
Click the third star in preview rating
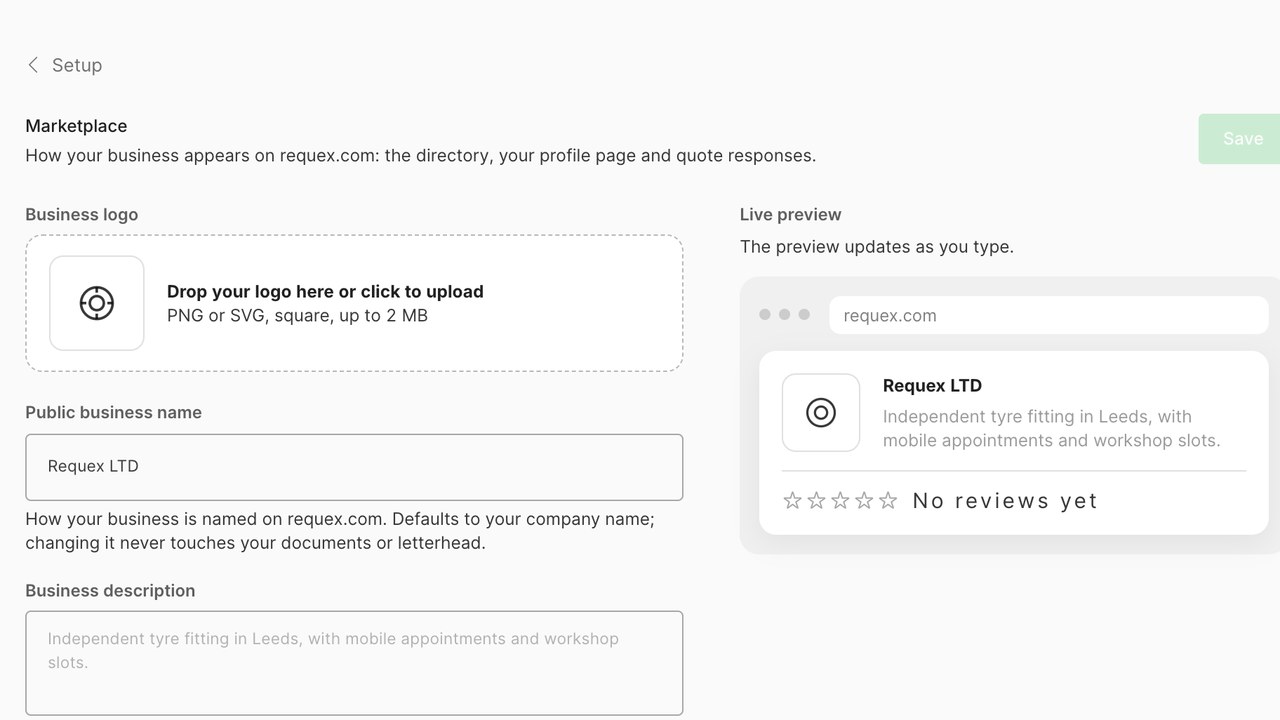click(x=841, y=501)
